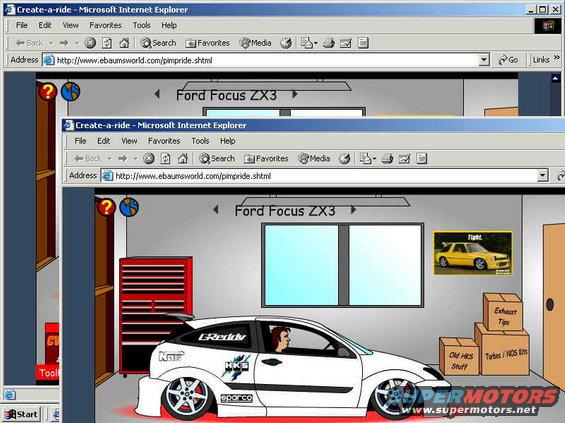Open Favorites in front window toolbar

pyautogui.click(x=266, y=159)
